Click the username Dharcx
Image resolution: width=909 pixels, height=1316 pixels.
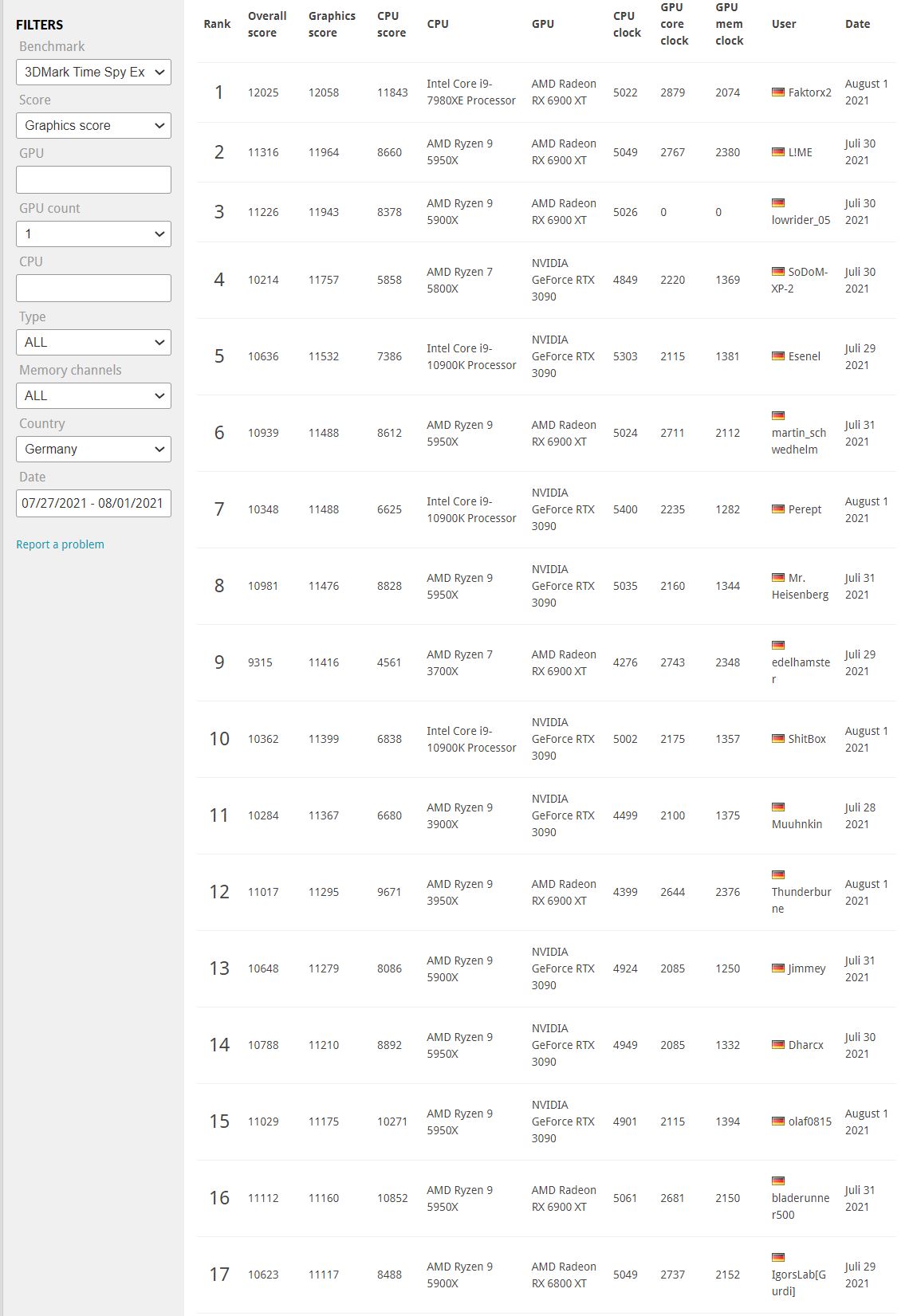(805, 1045)
